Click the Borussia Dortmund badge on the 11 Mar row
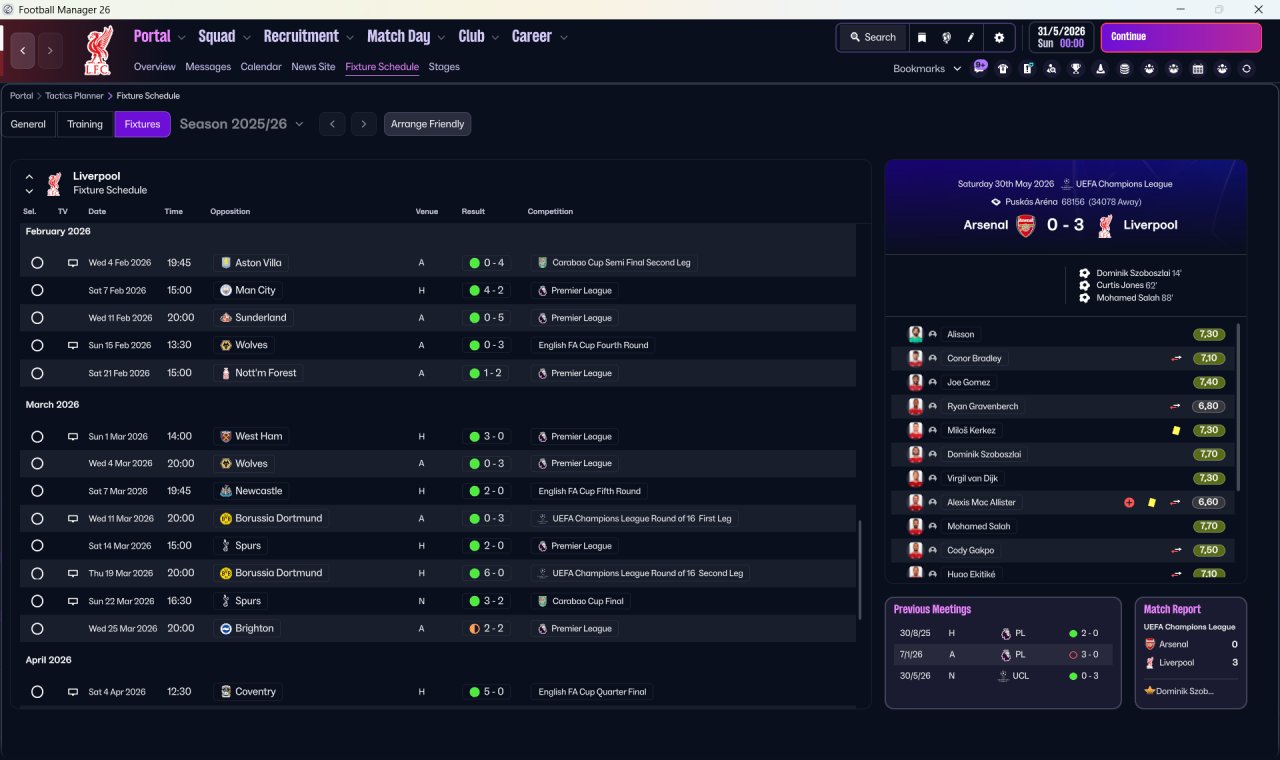The image size is (1280, 760). (x=226, y=519)
